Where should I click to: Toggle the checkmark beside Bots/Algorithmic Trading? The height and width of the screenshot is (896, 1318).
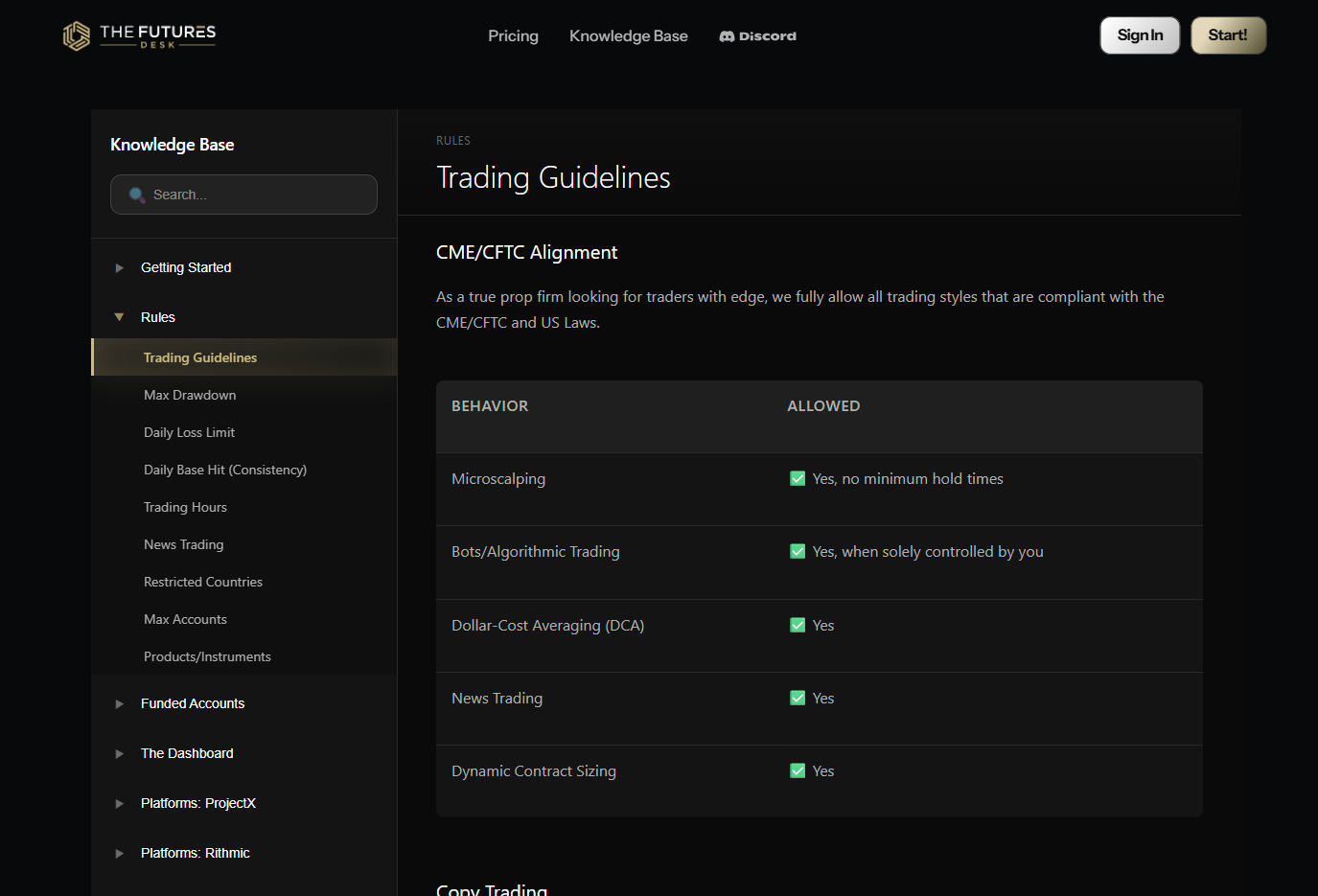tap(797, 551)
